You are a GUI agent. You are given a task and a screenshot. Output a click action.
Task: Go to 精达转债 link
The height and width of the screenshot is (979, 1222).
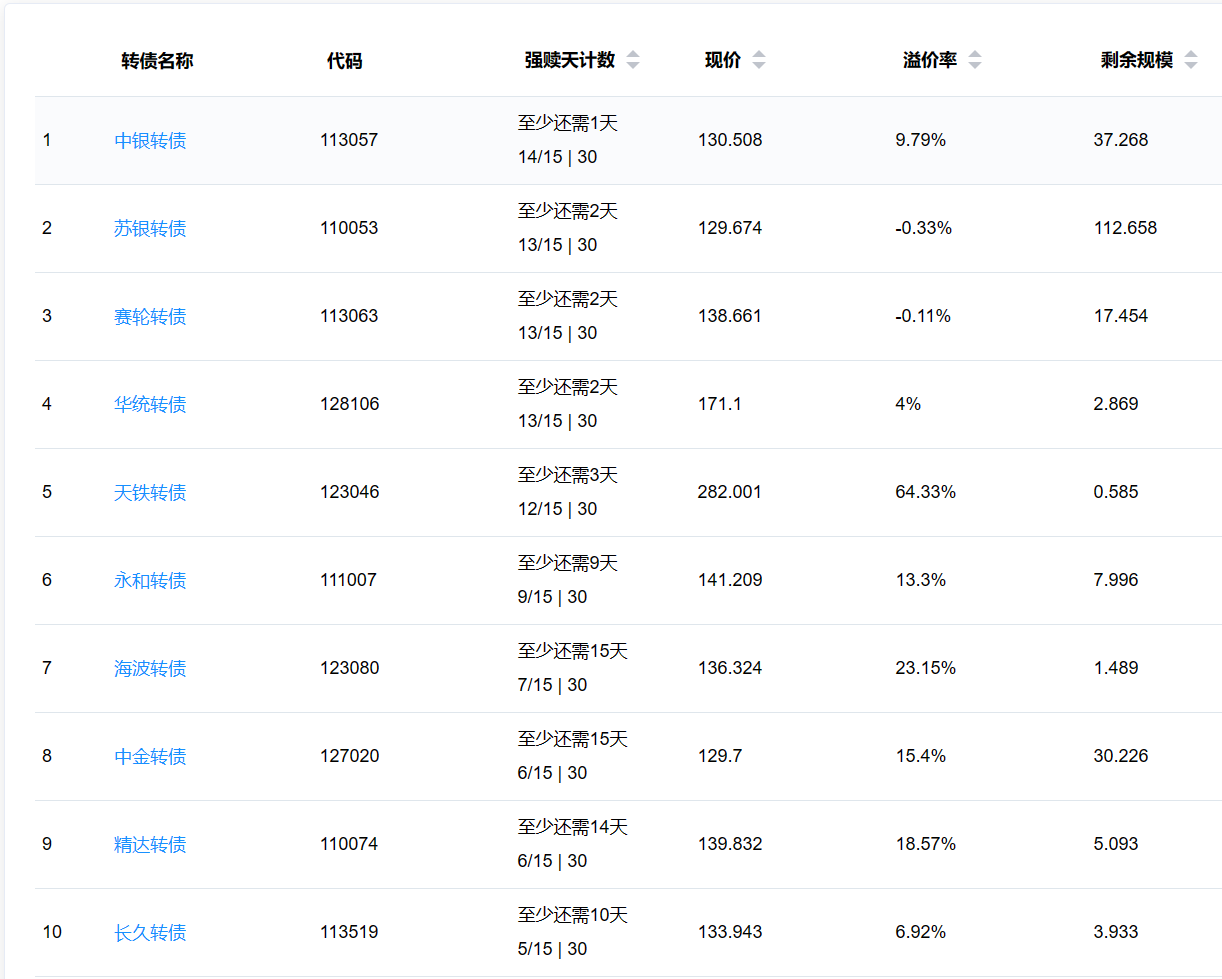150,845
